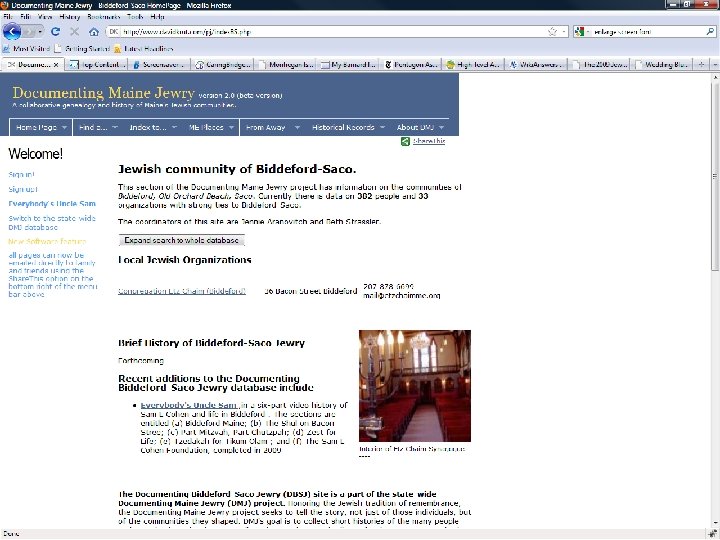Bookmark page with the star icon

click(552, 32)
